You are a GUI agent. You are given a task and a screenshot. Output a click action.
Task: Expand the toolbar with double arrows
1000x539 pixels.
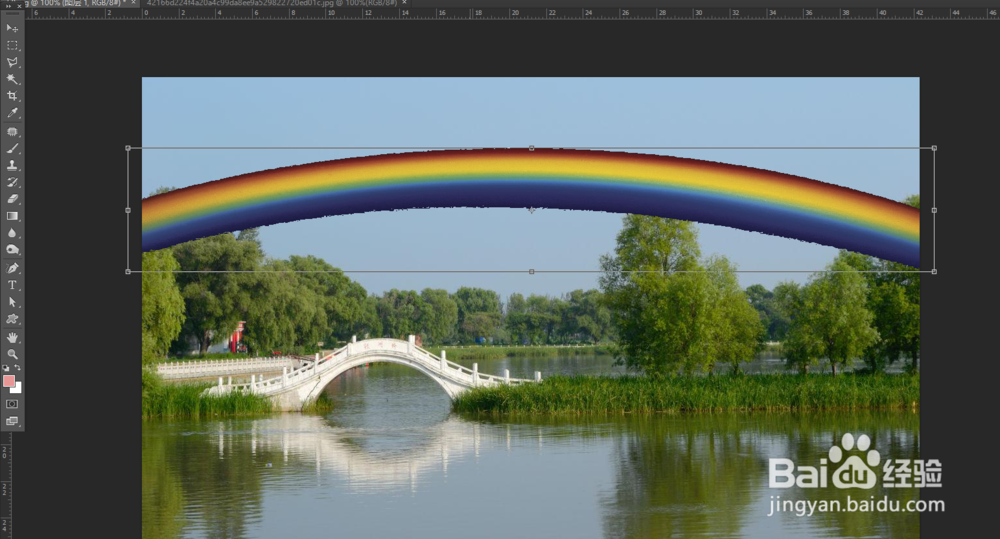9,5
